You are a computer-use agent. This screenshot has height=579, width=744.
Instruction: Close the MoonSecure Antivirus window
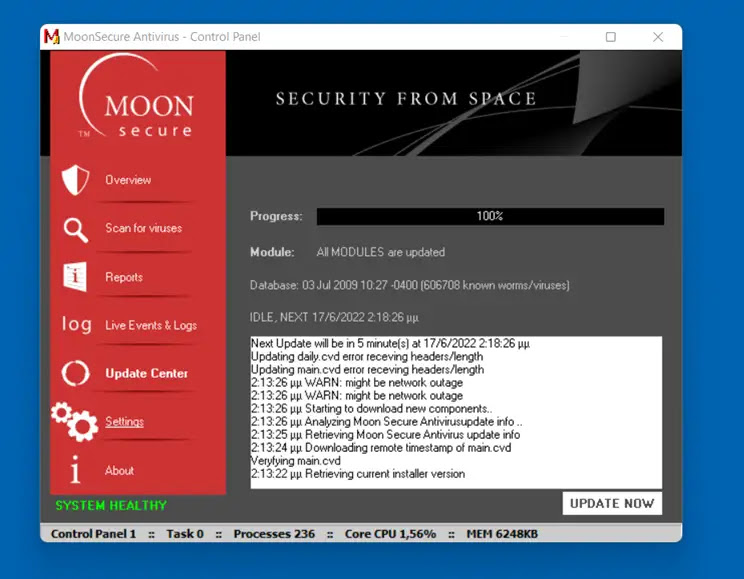click(658, 37)
